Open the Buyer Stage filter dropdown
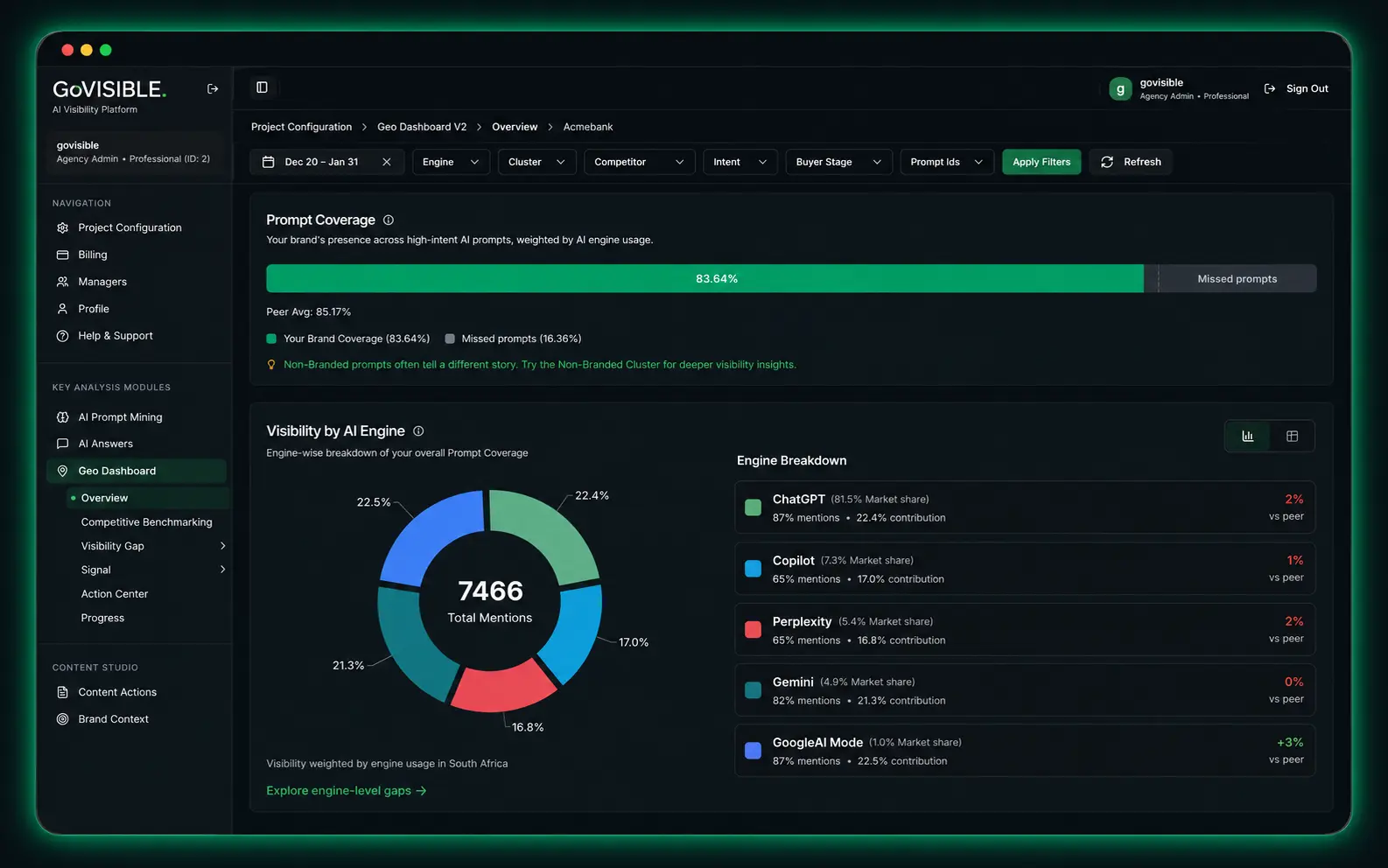Viewport: 1388px width, 868px height. [839, 162]
